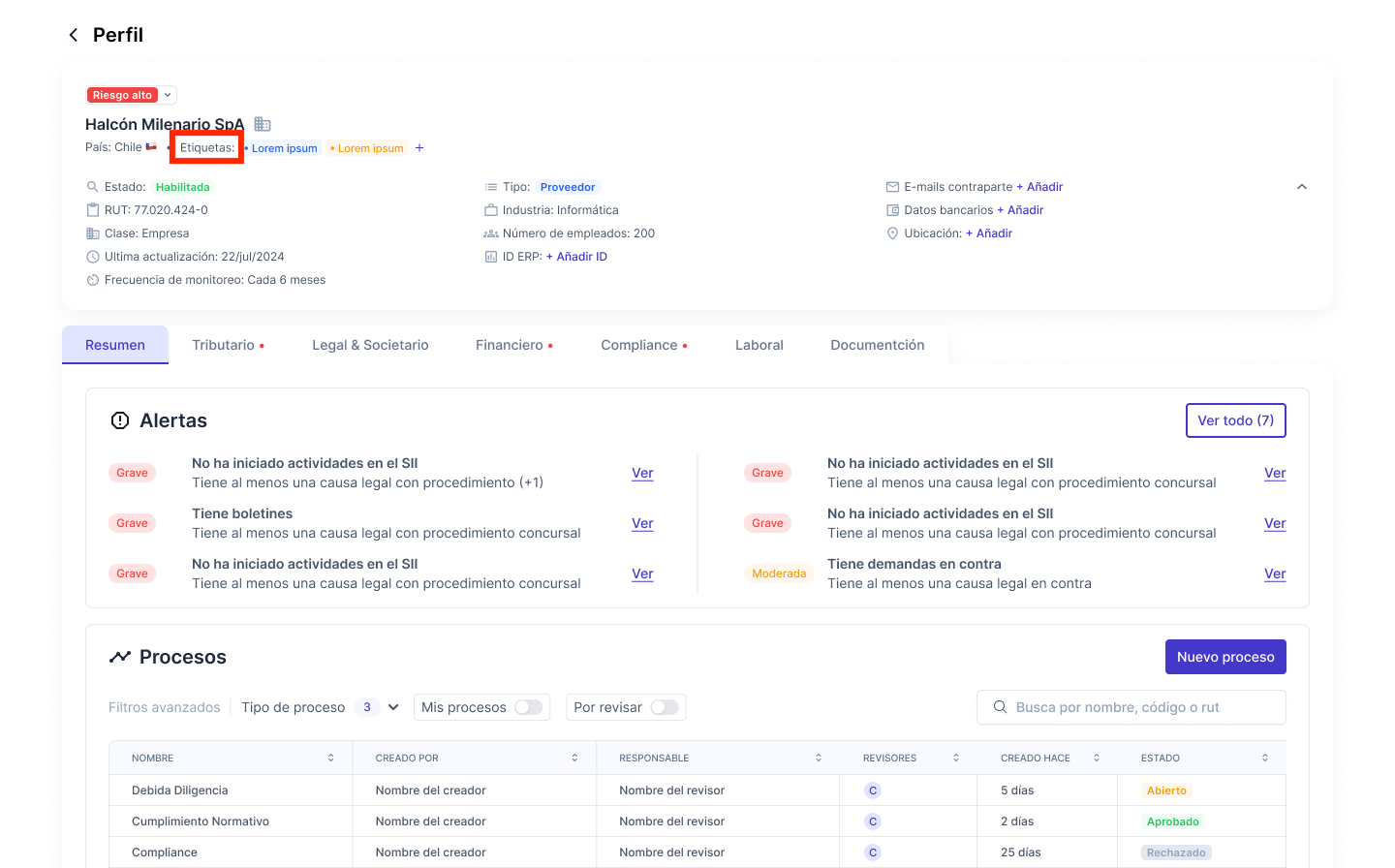Click the building icon beside Halcón Milenario SpA

point(263,124)
